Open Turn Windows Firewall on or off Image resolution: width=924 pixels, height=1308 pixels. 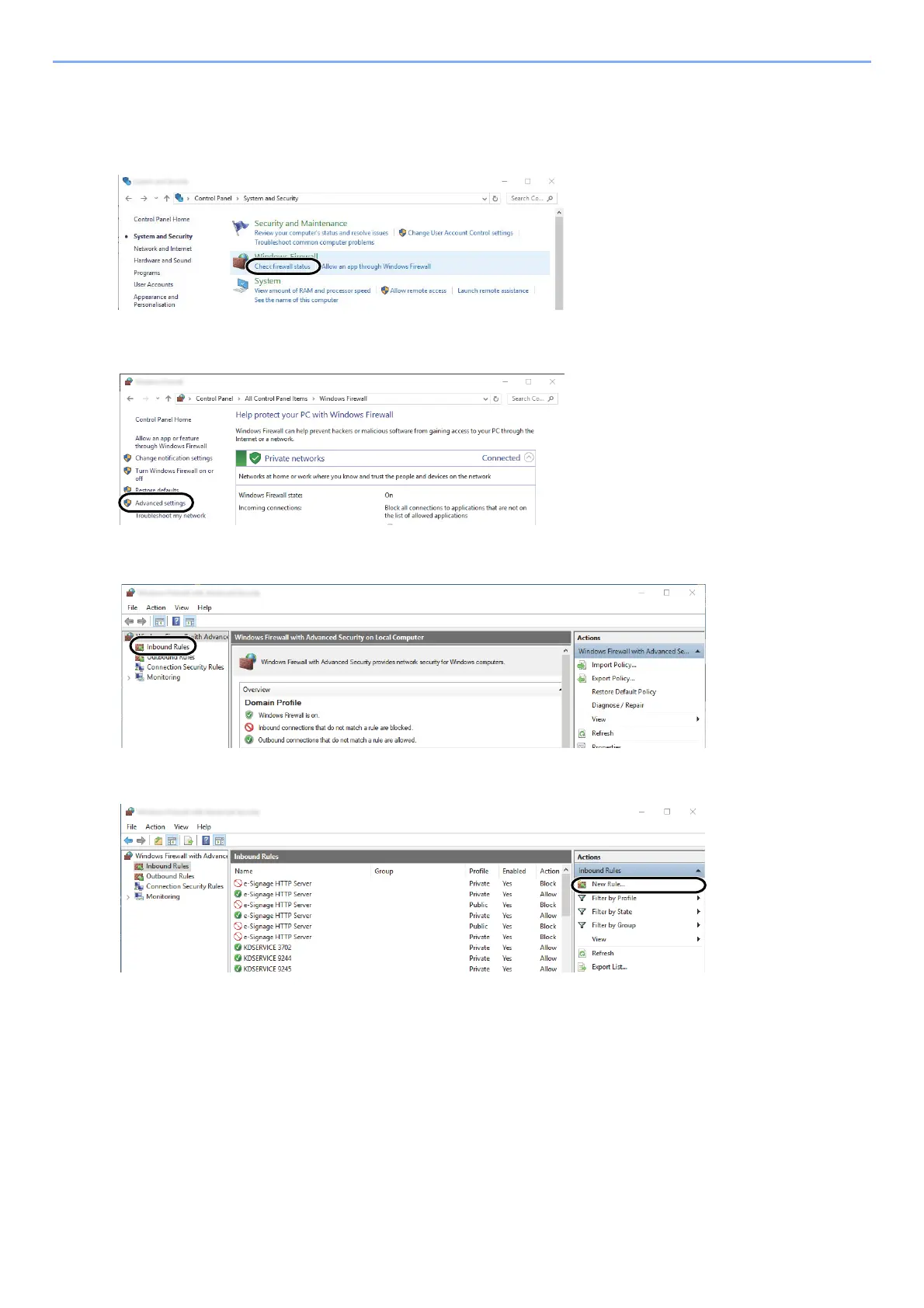click(x=175, y=475)
